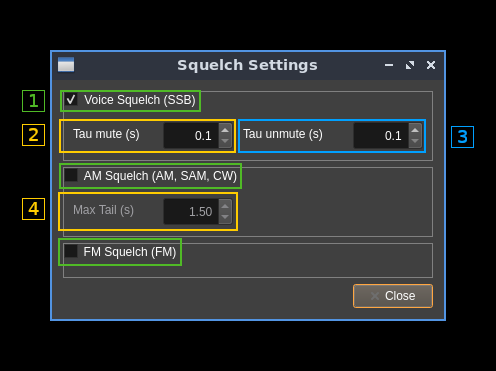Click the Squelch Settings title bar text
The height and width of the screenshot is (371, 496).
(247, 65)
